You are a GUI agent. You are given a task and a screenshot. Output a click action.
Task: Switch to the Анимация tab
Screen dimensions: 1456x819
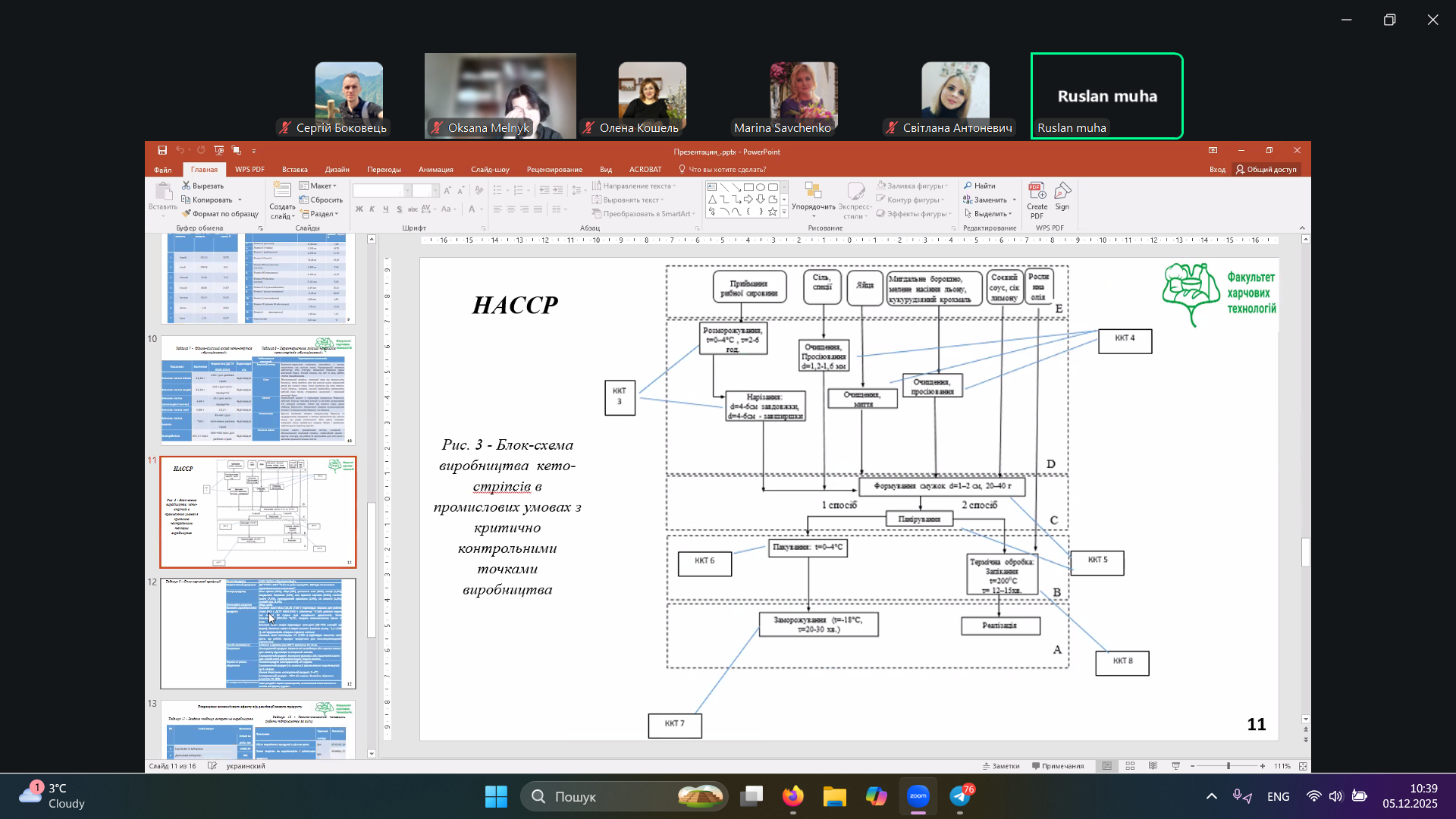[435, 170]
